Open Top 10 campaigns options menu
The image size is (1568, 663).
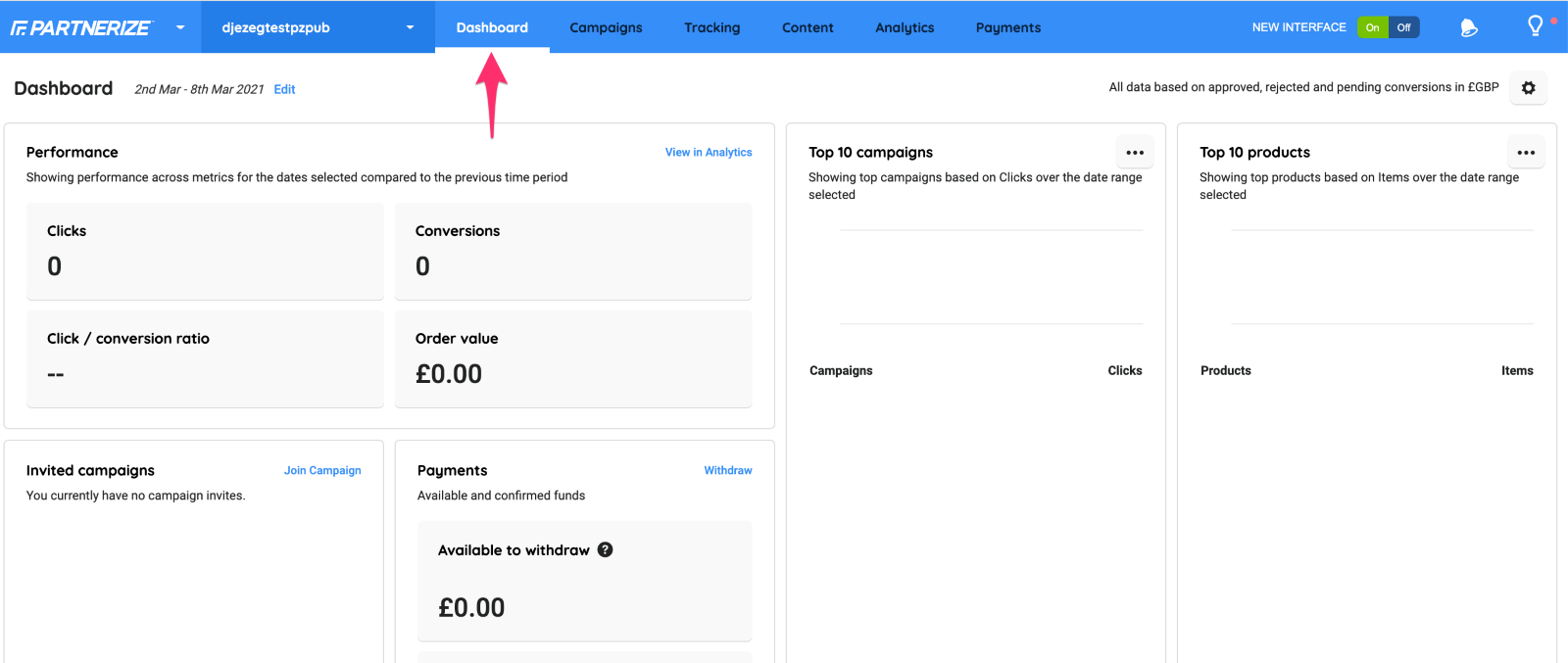coord(1135,153)
